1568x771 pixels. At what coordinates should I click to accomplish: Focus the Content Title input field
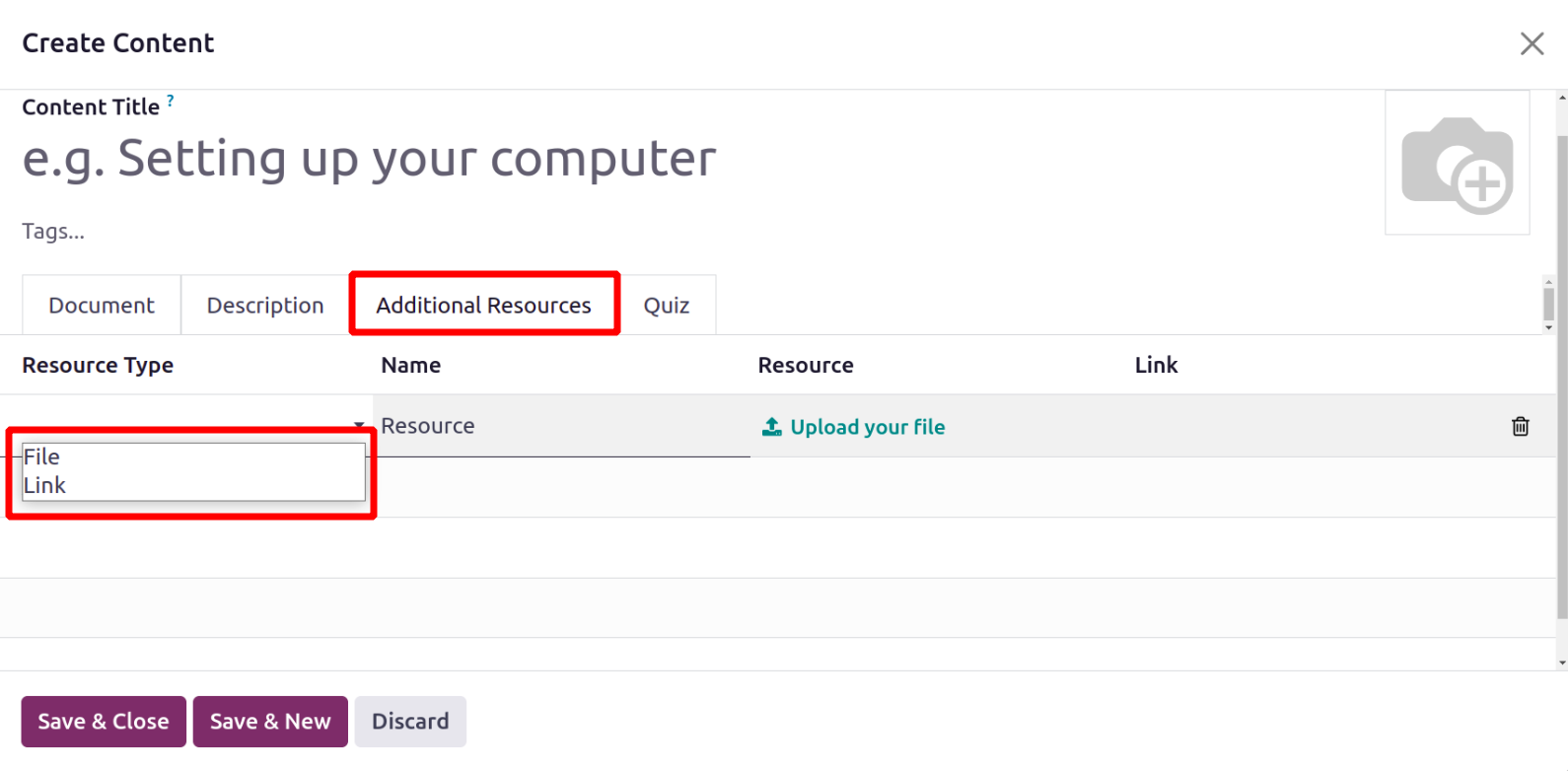click(690, 158)
